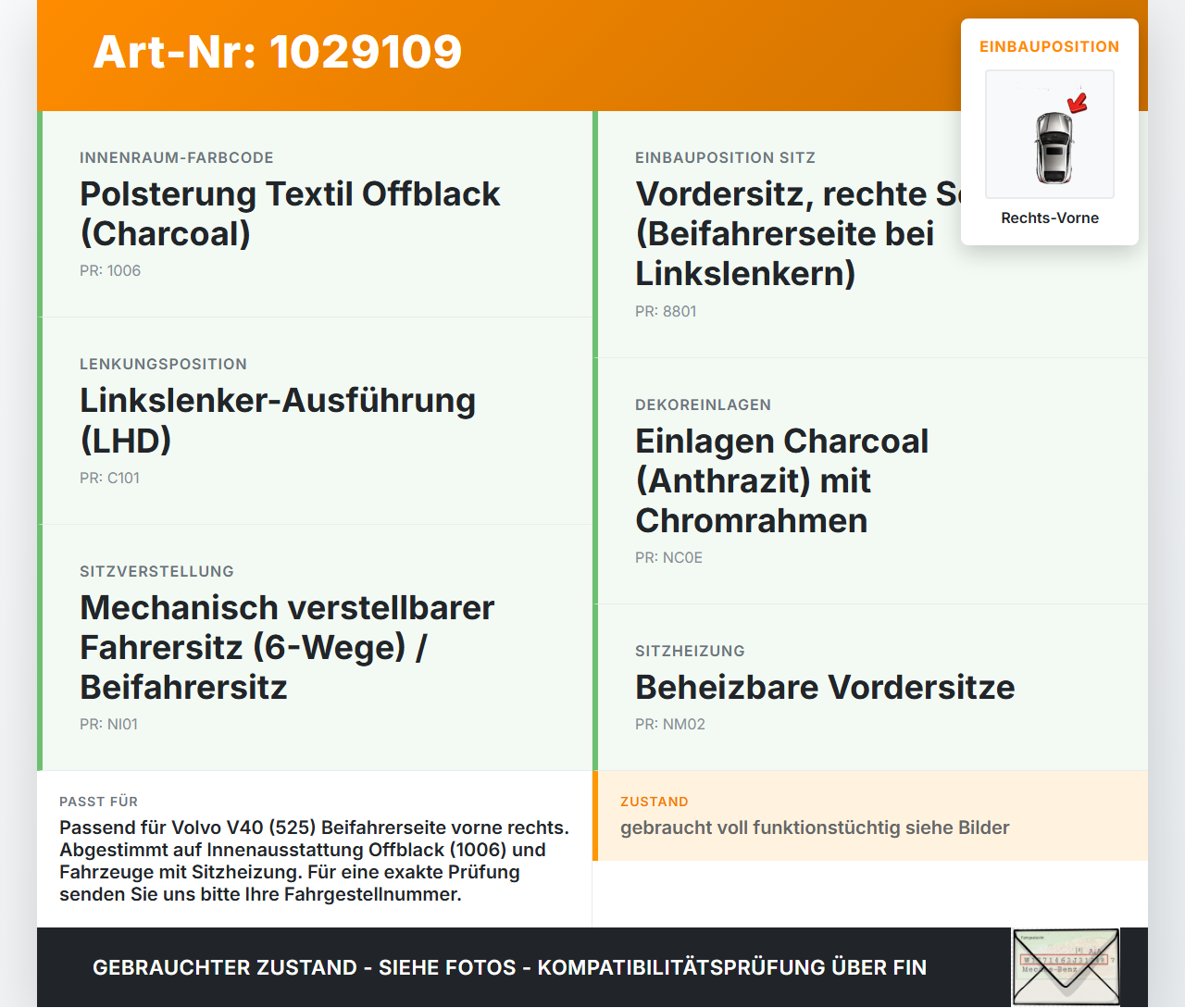This screenshot has height=1008, width=1185.
Task: Click the PASST FÜR label
Action: pos(99,803)
